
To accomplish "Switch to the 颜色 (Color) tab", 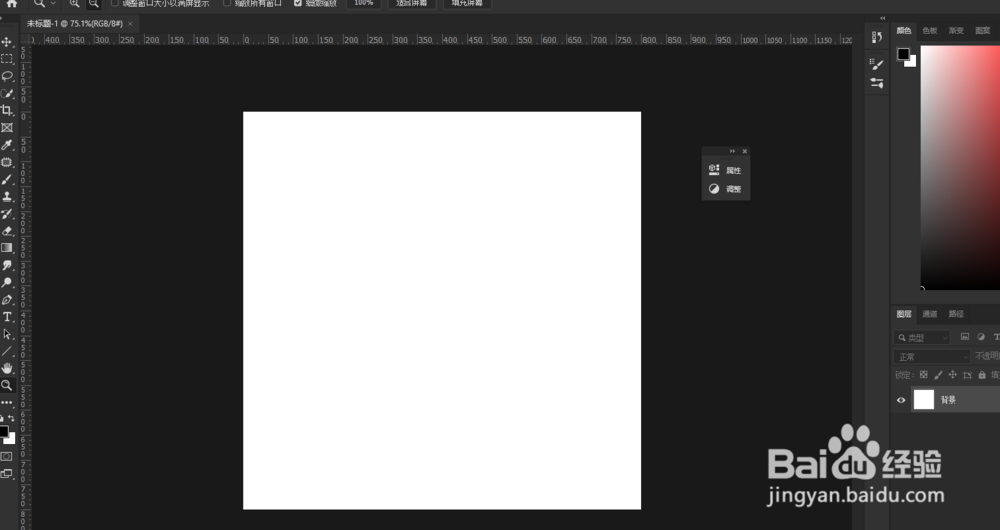I will [904, 31].
